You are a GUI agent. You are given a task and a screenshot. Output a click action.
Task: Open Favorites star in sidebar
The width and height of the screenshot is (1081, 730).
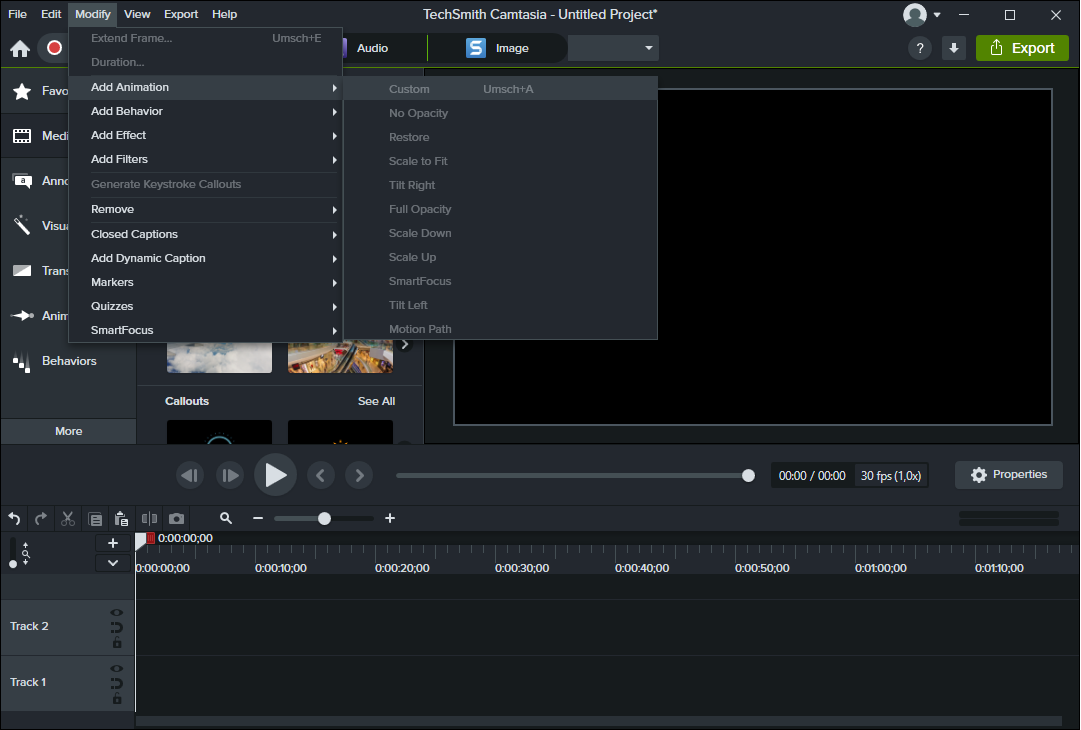(22, 91)
